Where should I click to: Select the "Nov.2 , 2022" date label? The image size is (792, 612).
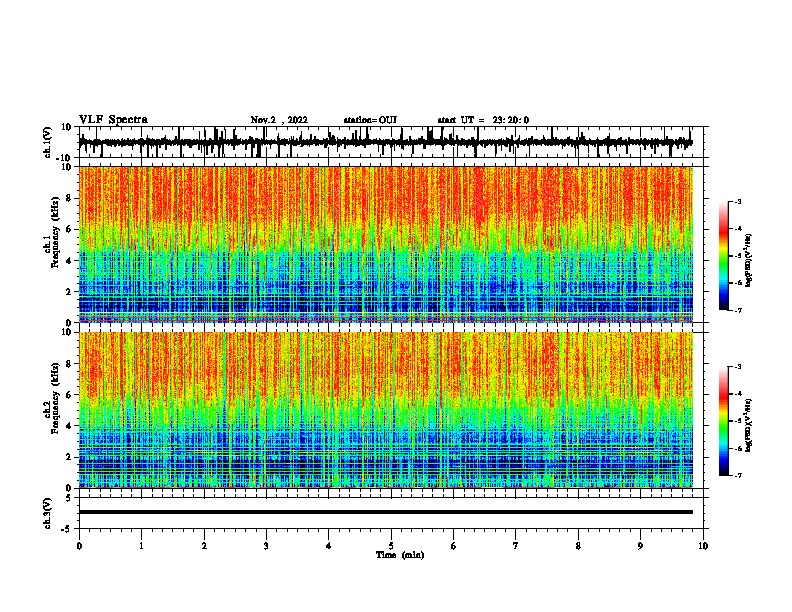point(279,120)
